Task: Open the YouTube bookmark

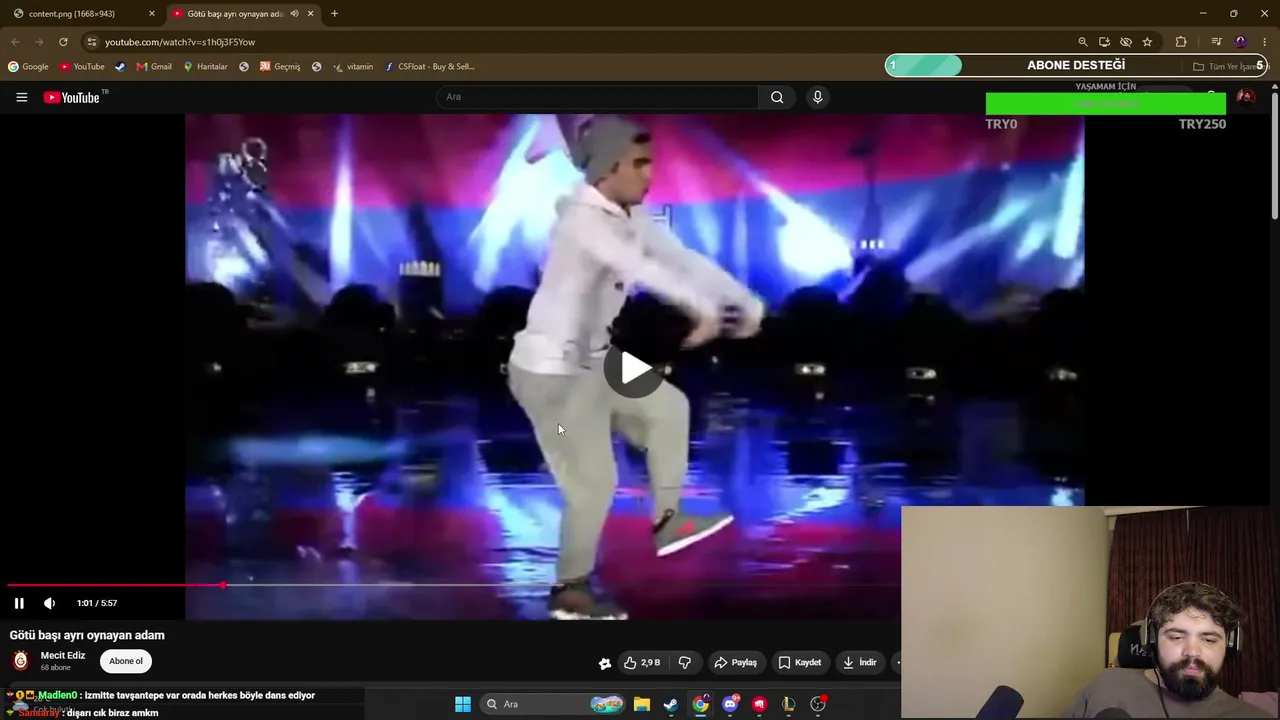Action: [82, 67]
